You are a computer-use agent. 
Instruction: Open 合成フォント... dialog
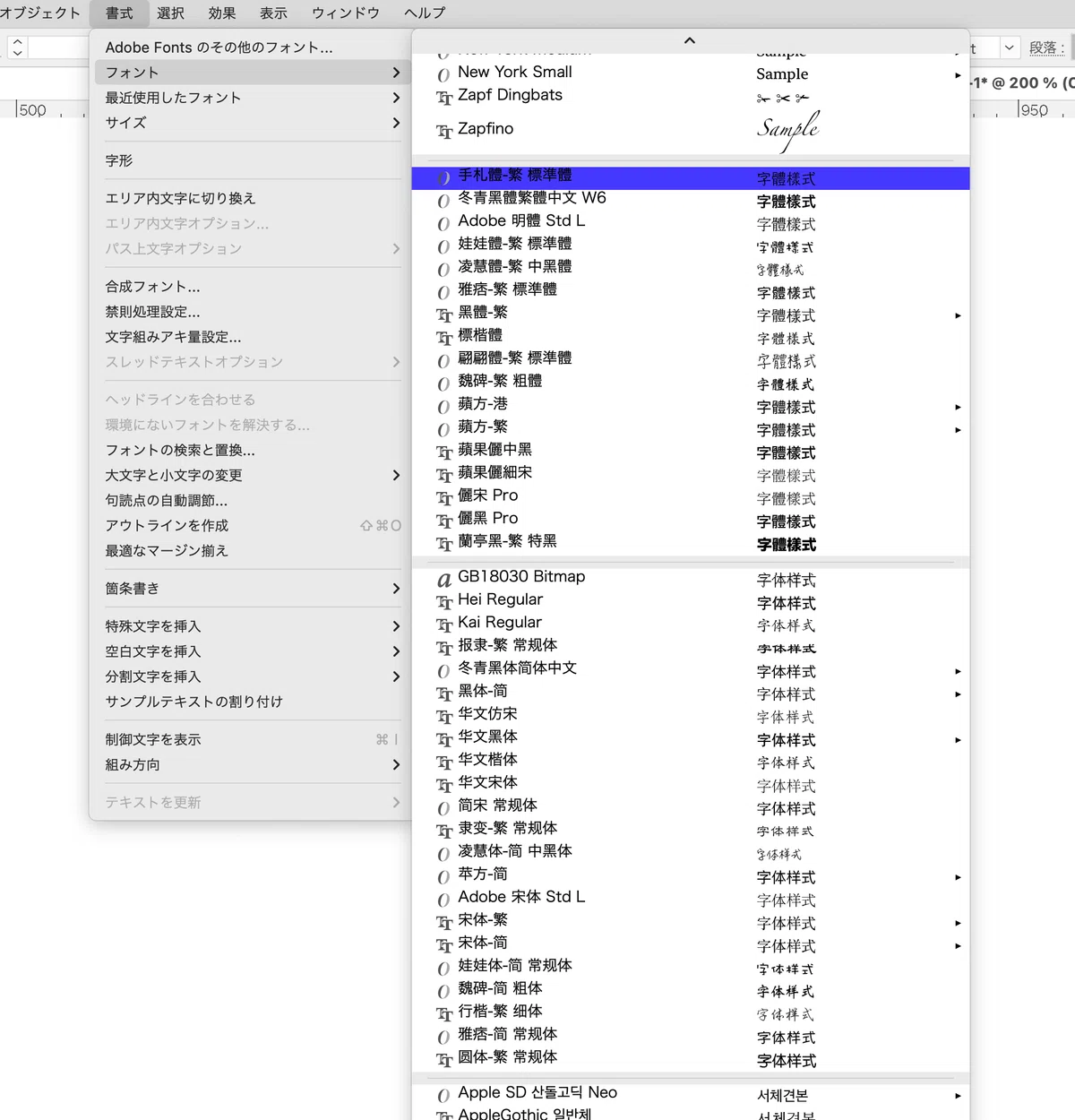(x=251, y=287)
